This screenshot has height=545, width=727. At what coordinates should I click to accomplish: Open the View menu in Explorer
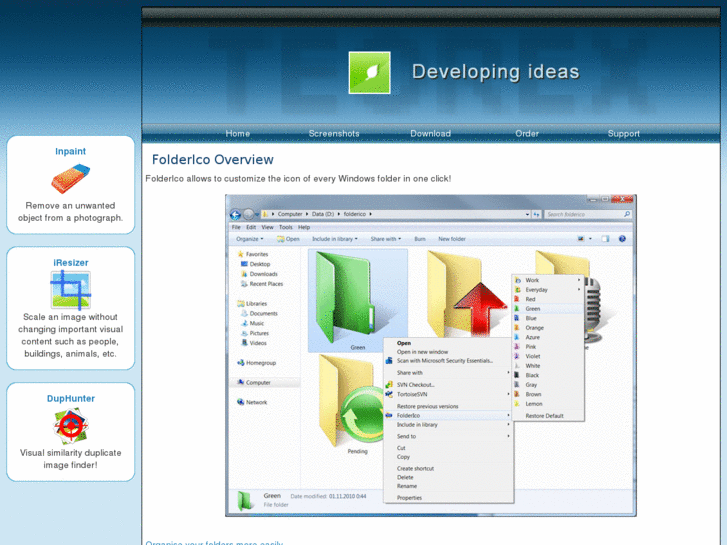tap(268, 227)
